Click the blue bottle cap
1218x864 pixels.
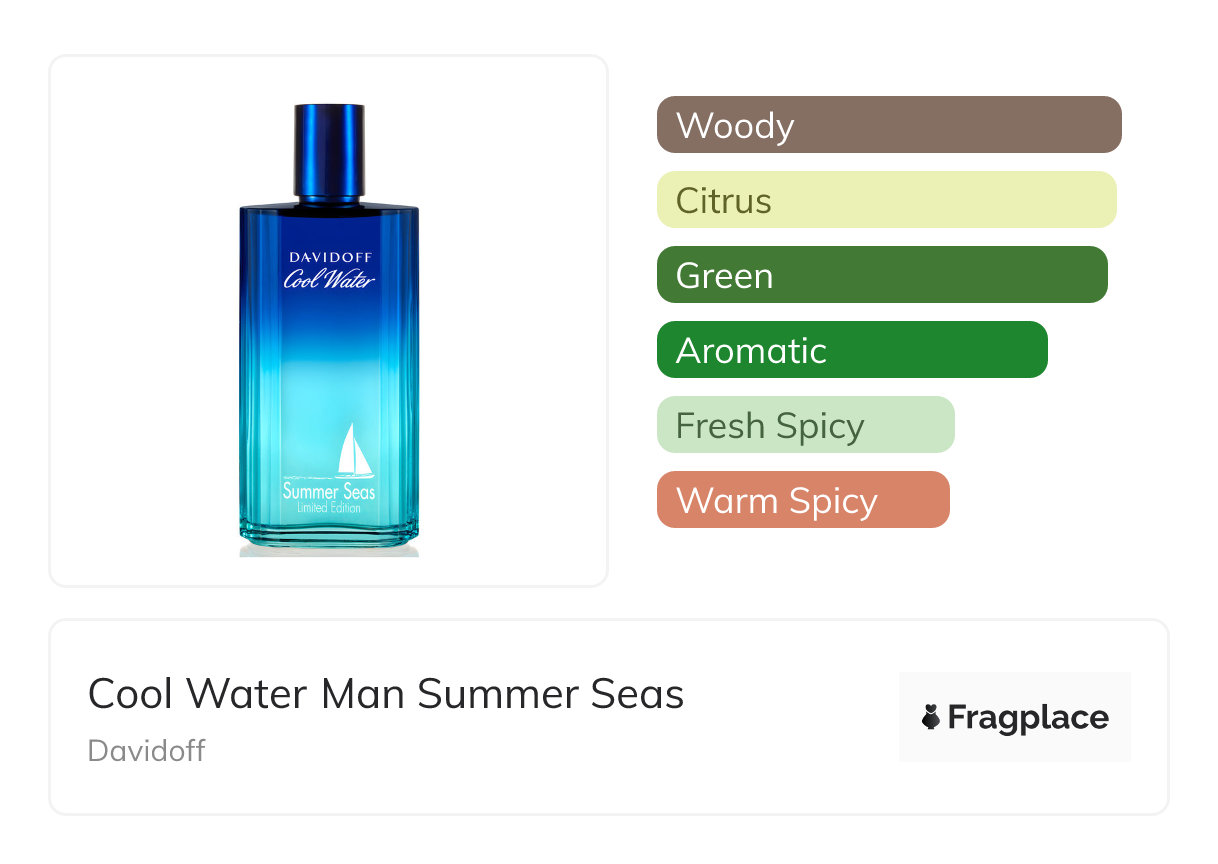pyautogui.click(x=329, y=150)
